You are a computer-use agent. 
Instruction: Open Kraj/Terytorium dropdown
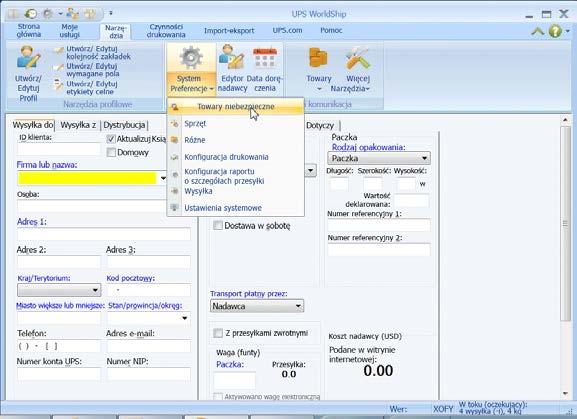click(x=59, y=290)
